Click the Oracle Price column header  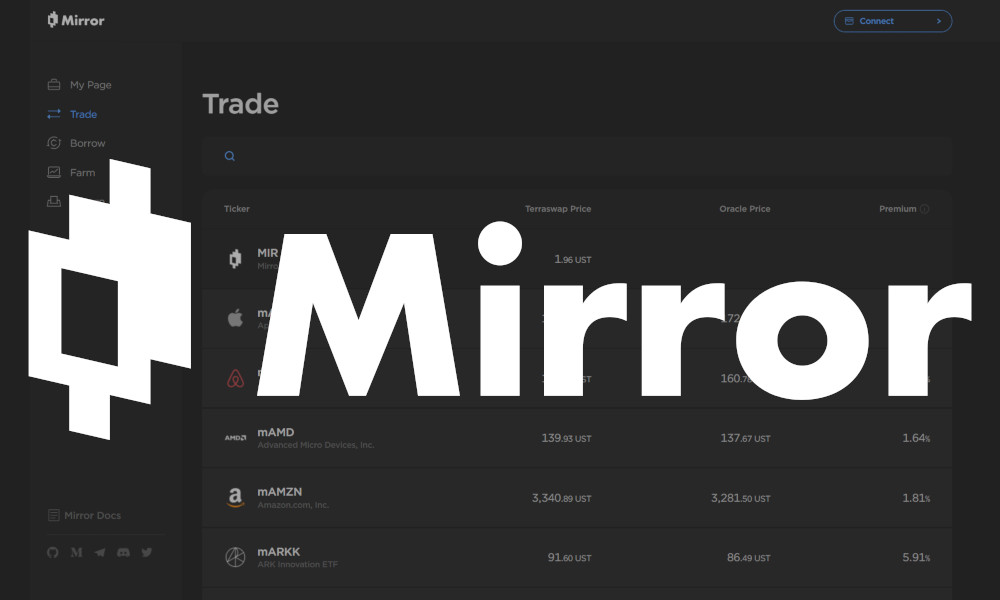(744, 209)
